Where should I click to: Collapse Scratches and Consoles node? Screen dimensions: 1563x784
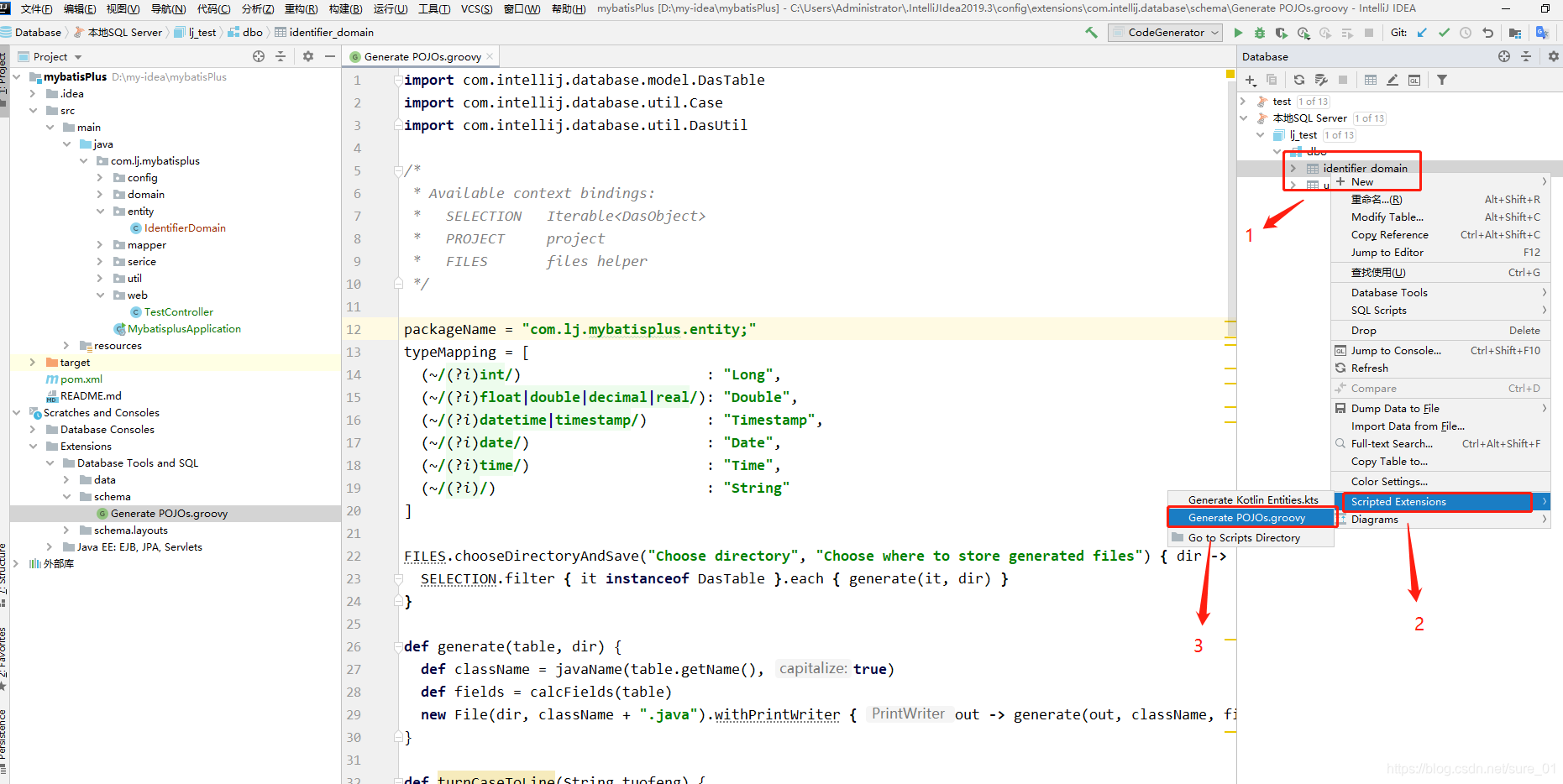tap(17, 412)
